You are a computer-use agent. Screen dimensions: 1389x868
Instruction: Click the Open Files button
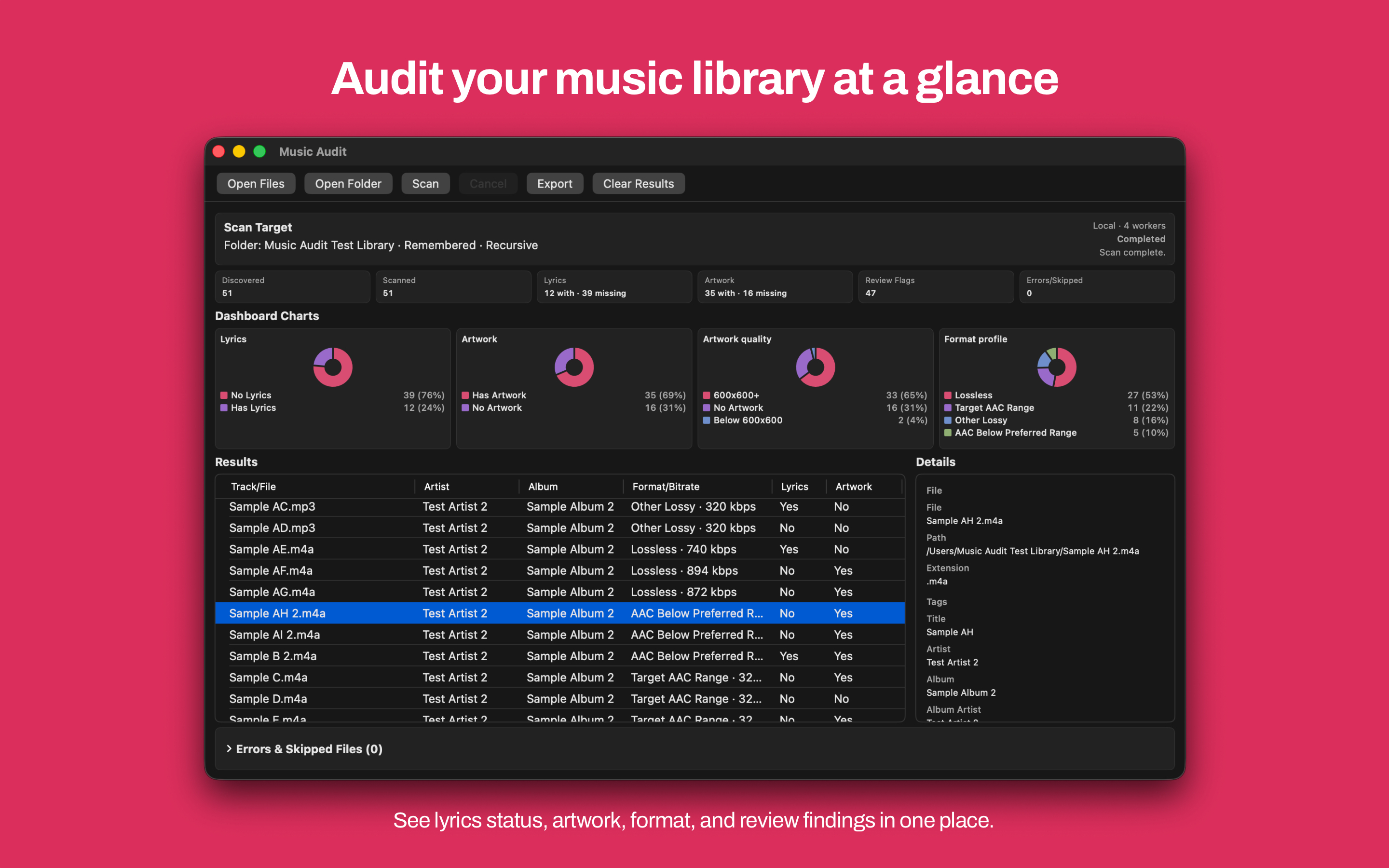(x=256, y=184)
